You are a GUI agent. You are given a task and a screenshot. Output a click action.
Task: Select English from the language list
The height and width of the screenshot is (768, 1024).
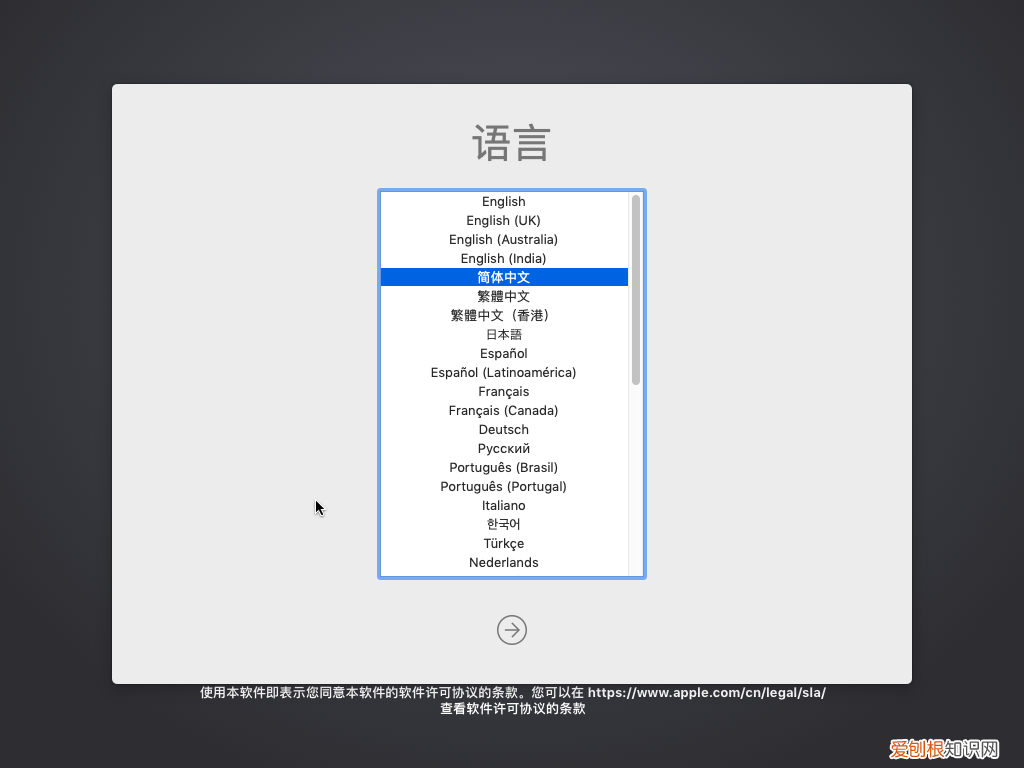click(504, 202)
